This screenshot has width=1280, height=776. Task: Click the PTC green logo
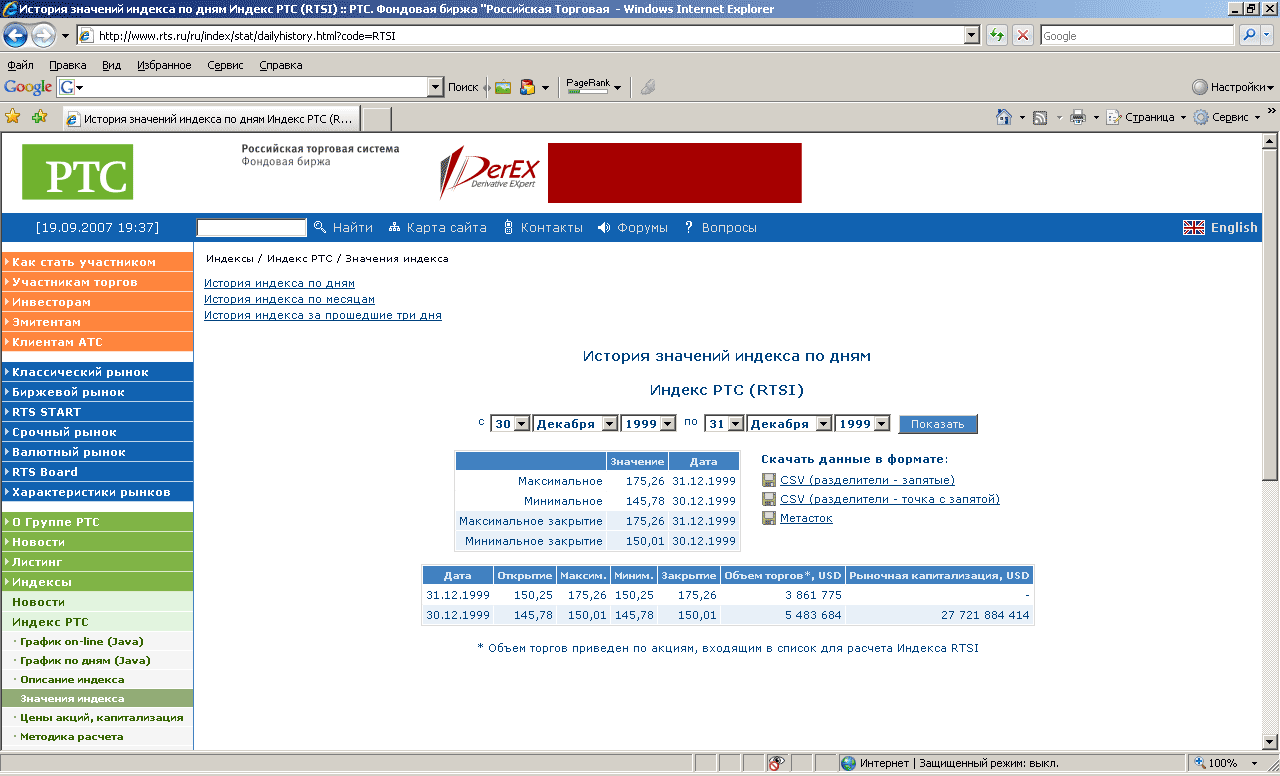[x=77, y=172]
